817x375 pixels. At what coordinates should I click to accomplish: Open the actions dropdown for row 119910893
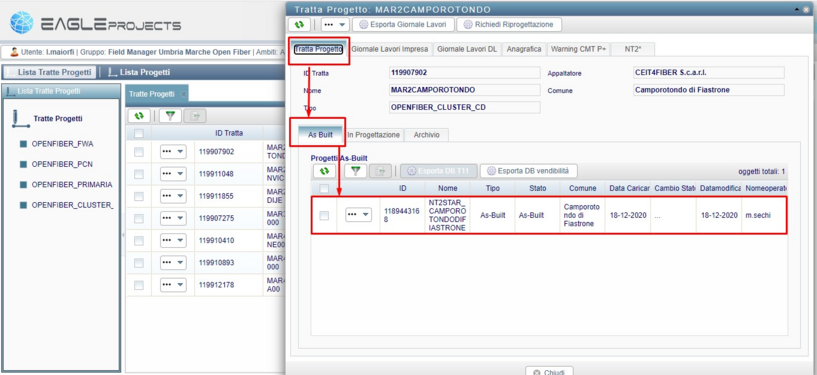click(173, 263)
